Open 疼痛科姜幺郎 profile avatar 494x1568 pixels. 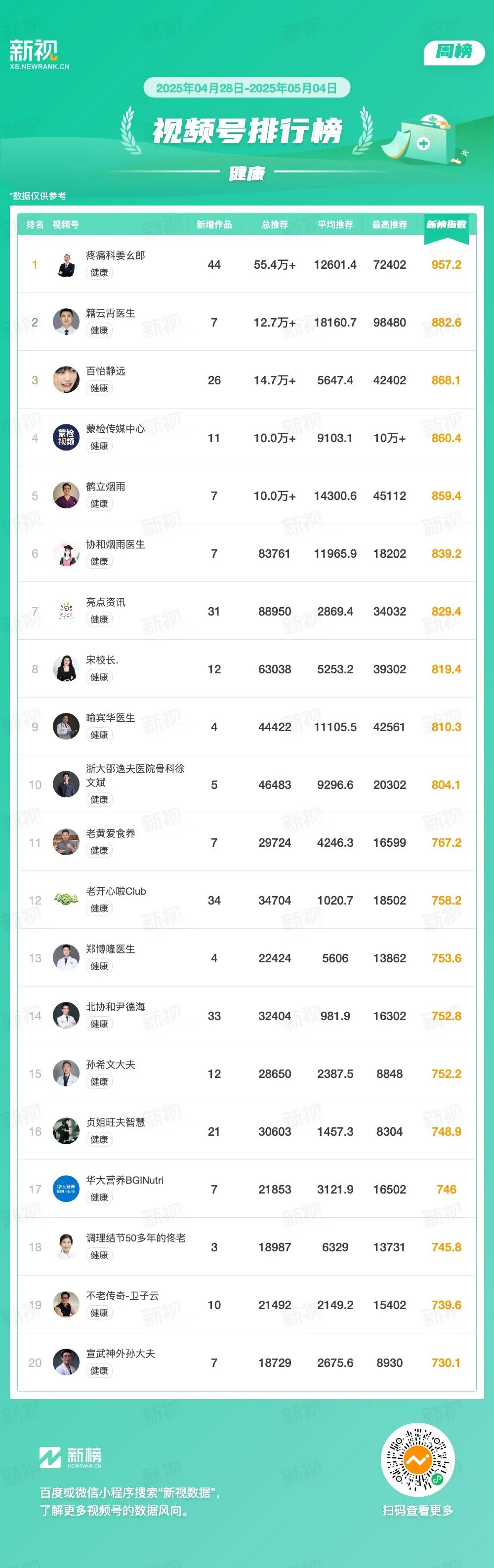coord(66,265)
